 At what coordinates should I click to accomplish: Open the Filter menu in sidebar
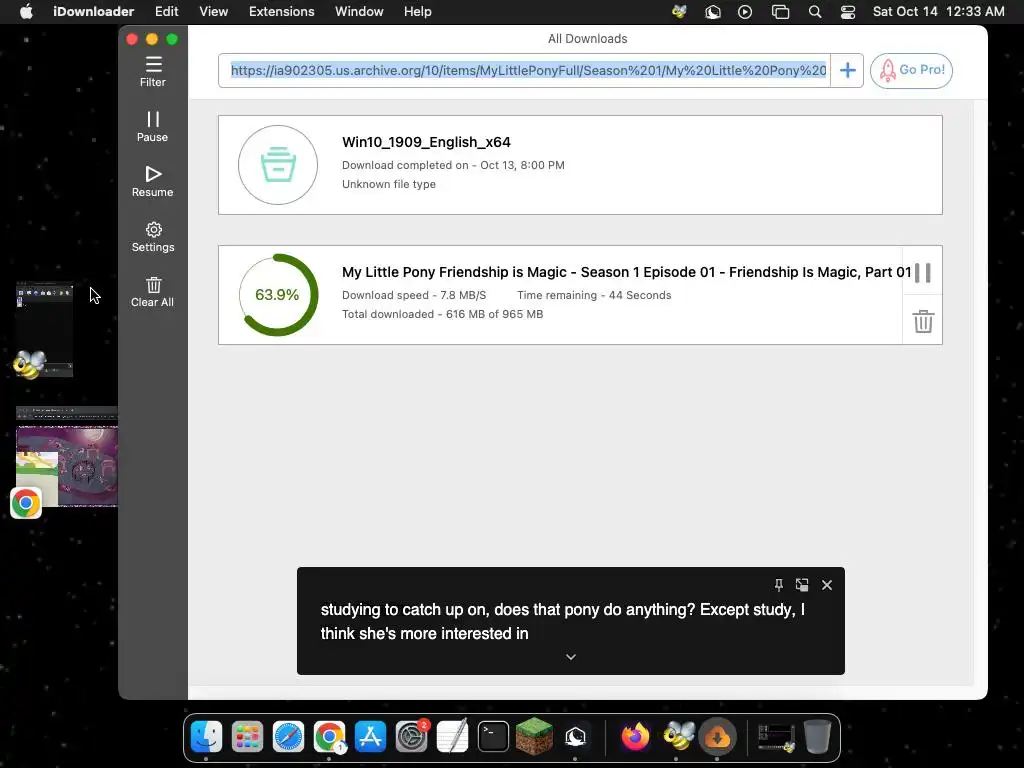click(153, 72)
